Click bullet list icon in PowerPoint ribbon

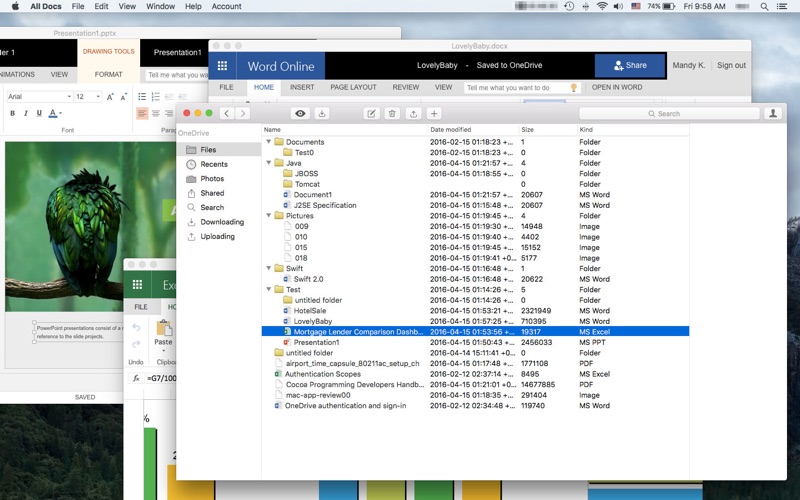[x=142, y=96]
